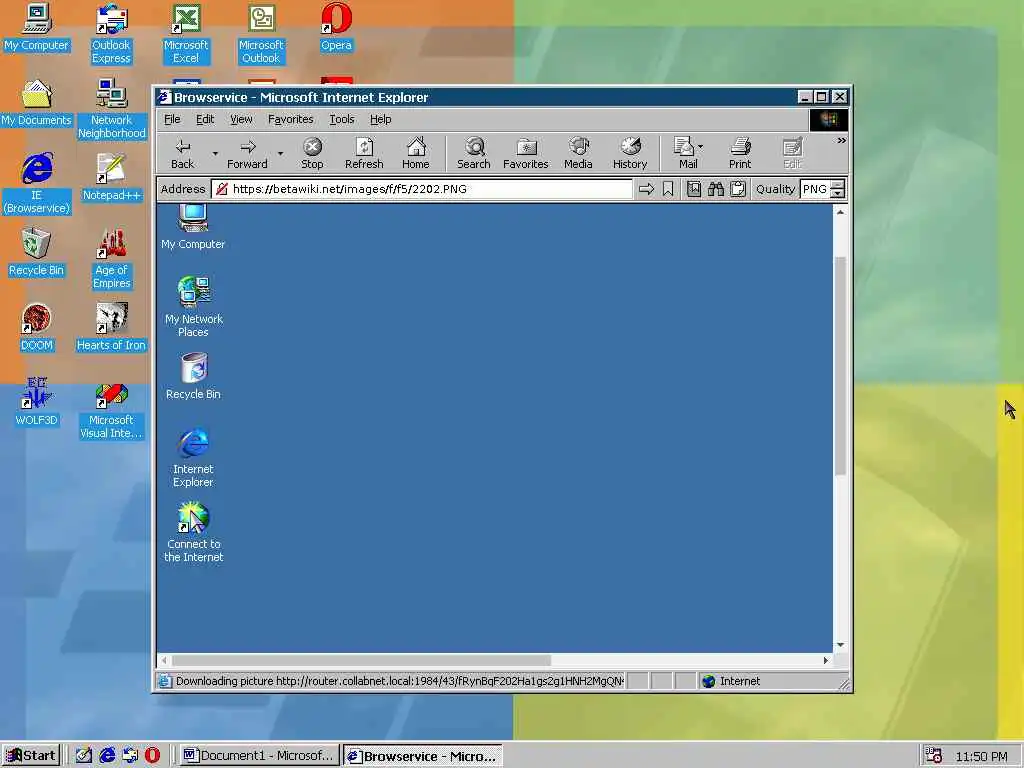
Task: Click the vertical scrollbar down arrow
Action: tap(840, 645)
